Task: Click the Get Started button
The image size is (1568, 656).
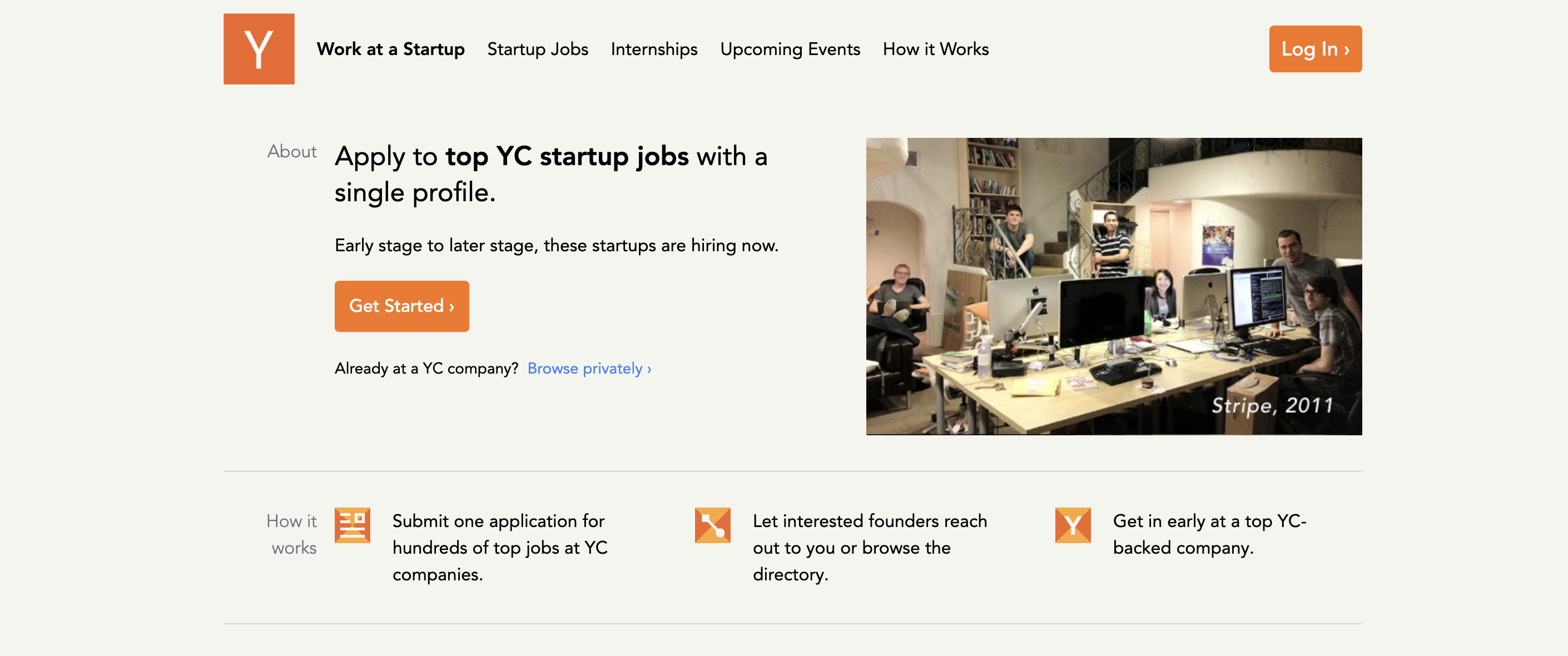Action: 401,305
